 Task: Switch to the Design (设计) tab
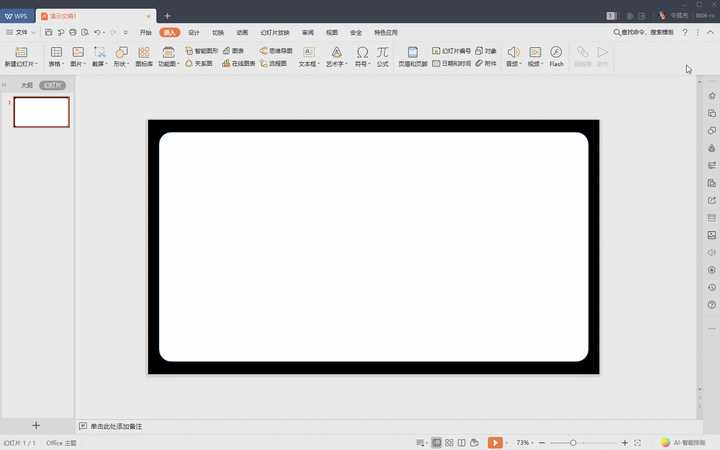pos(194,32)
